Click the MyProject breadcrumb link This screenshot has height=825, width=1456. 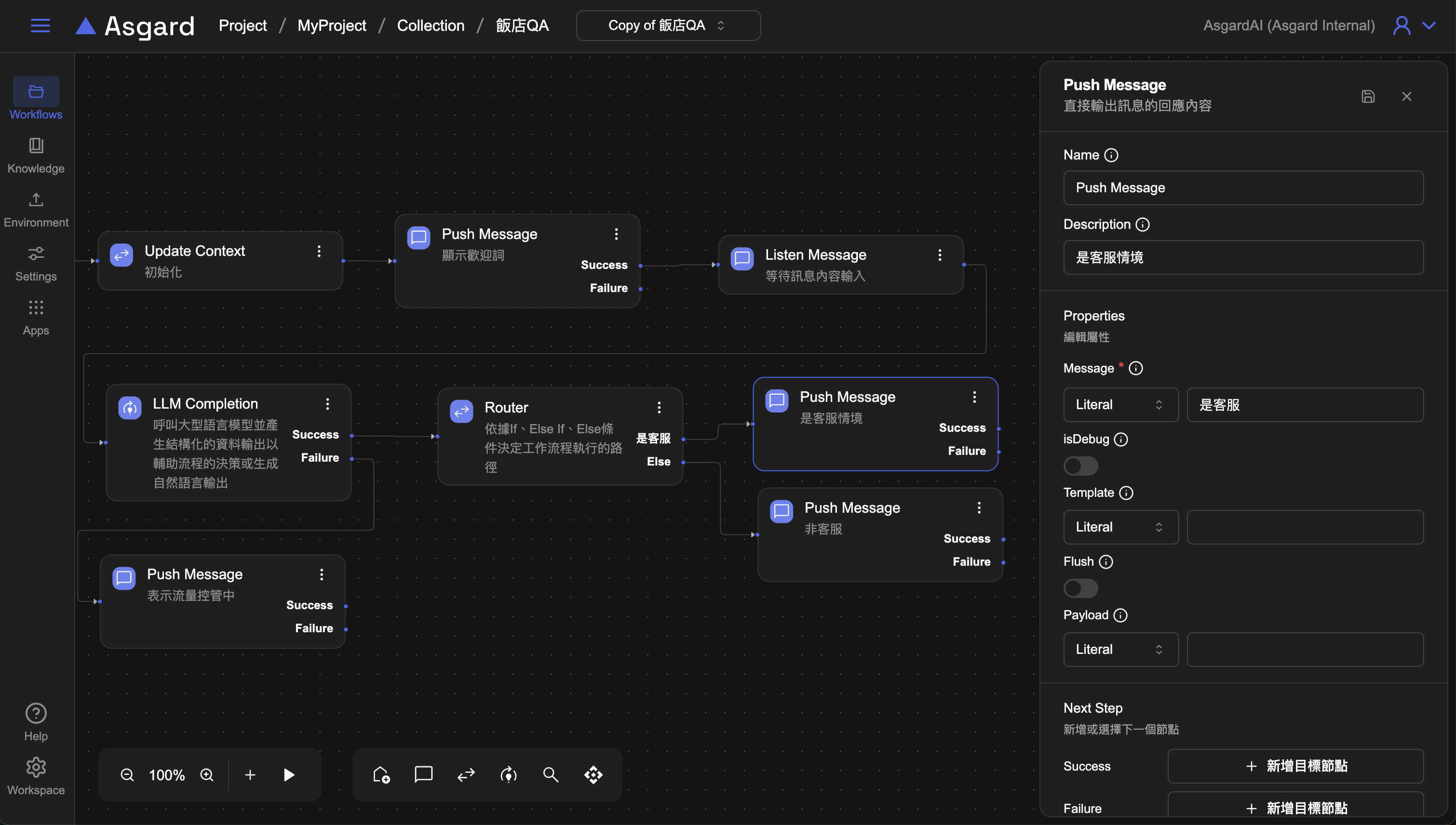coord(332,26)
